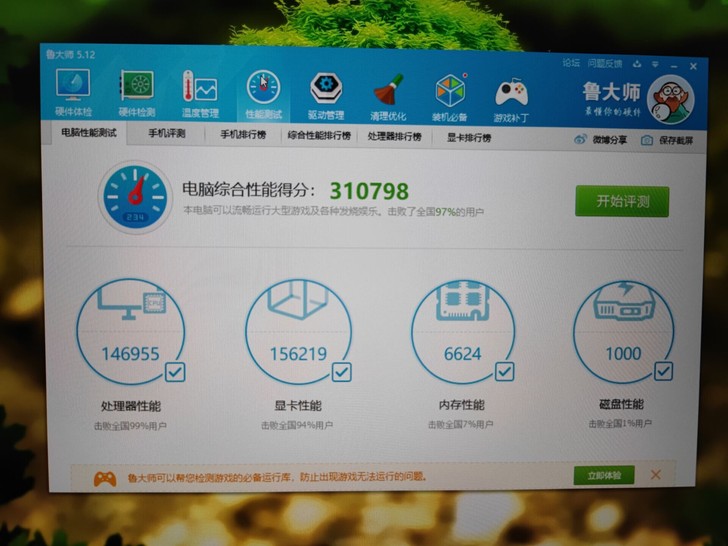Click the 磁盘性能 label

pos(621,404)
